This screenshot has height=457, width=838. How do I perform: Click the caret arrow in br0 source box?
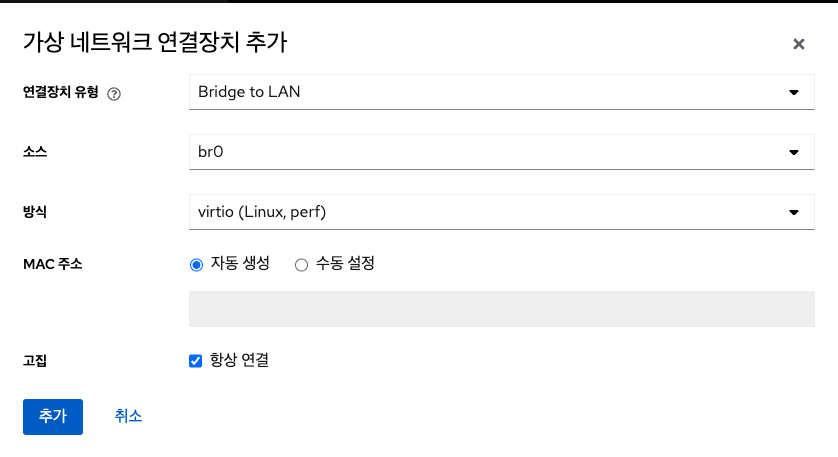[794, 153]
